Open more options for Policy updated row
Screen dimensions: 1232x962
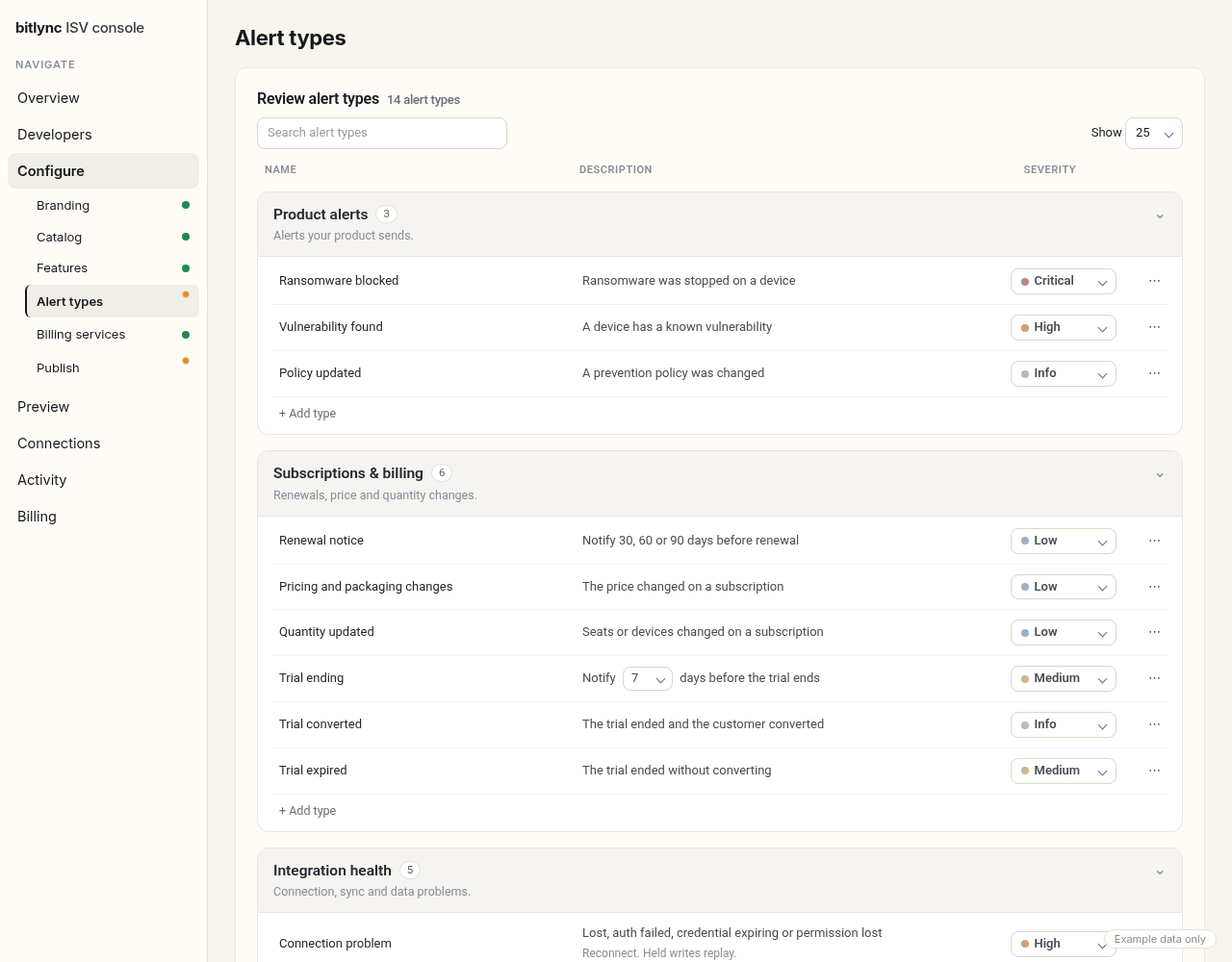(x=1154, y=373)
